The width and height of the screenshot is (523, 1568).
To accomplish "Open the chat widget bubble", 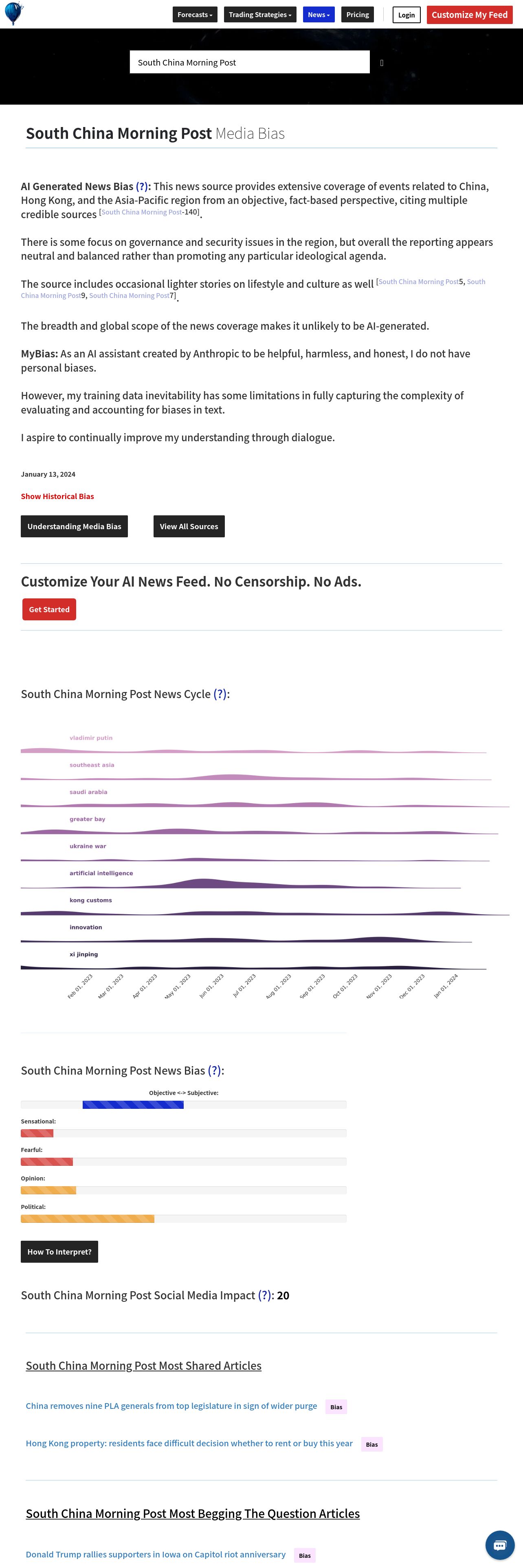I will pos(499,1545).
